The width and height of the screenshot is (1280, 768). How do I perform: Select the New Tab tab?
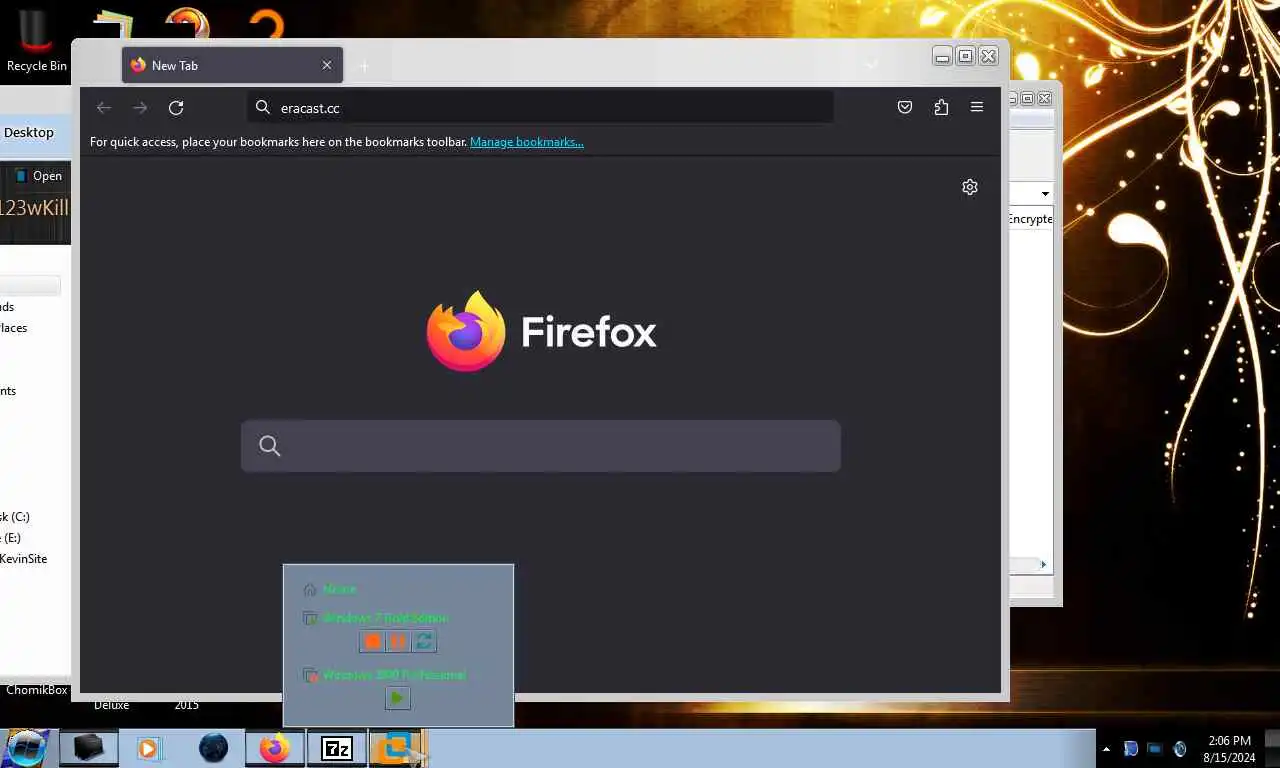(x=233, y=65)
